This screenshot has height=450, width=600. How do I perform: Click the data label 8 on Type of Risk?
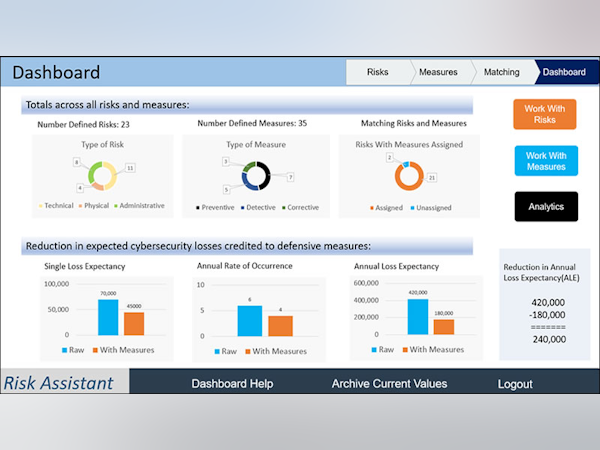[x=77, y=162]
